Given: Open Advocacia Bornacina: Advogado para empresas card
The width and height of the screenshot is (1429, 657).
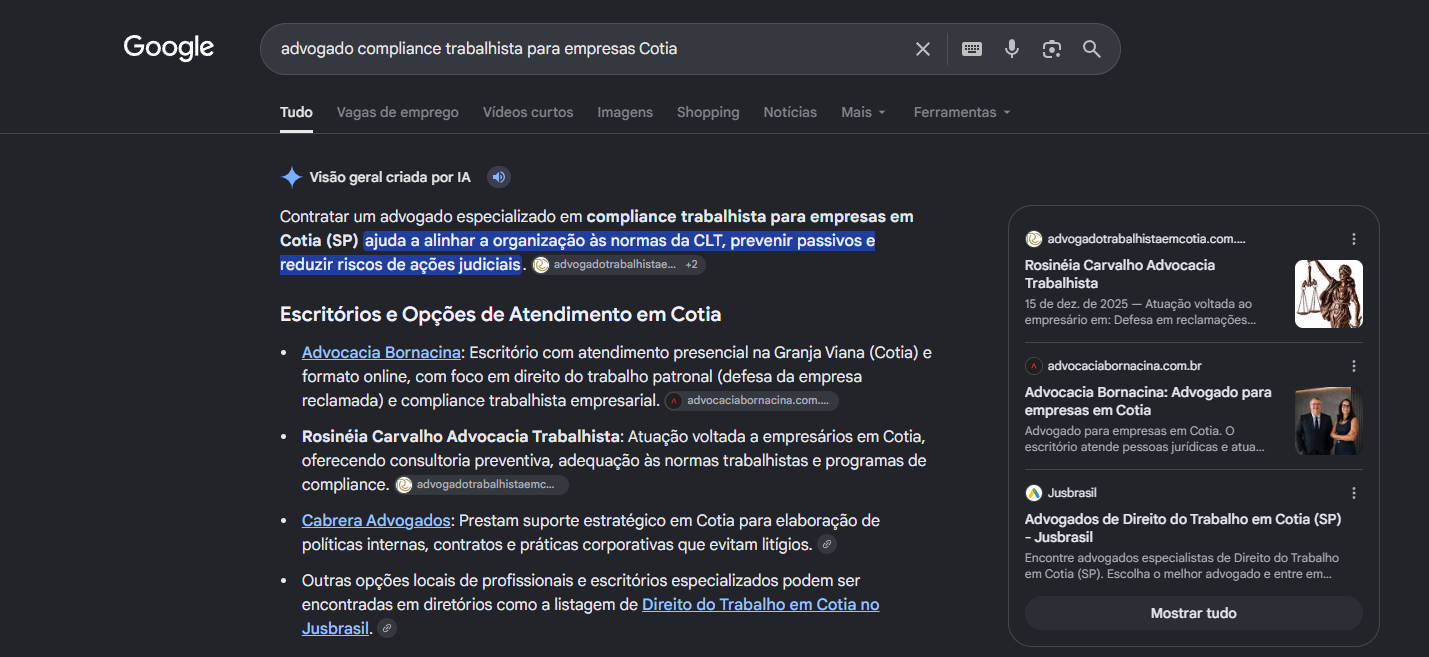Looking at the screenshot, I should tap(1148, 401).
